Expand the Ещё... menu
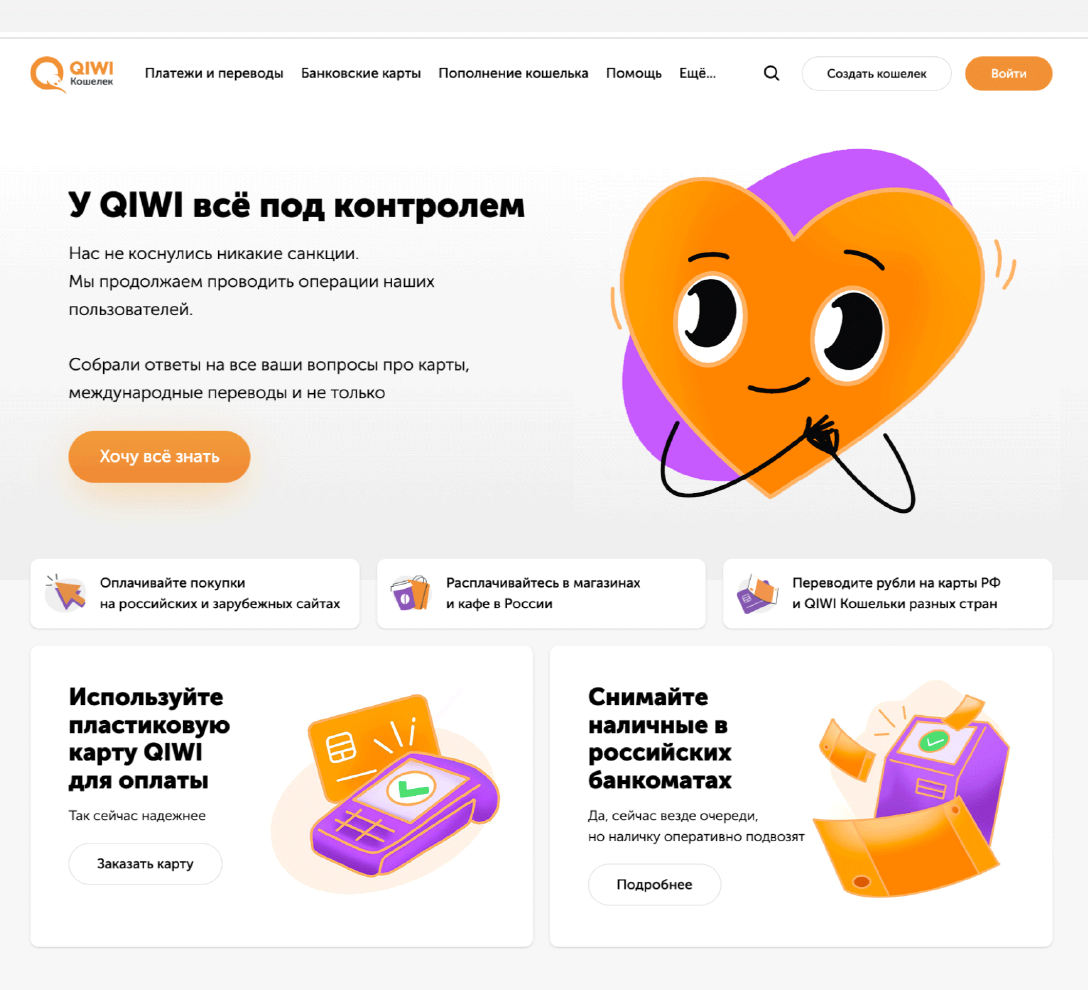The height and width of the screenshot is (990, 1088). pos(697,74)
